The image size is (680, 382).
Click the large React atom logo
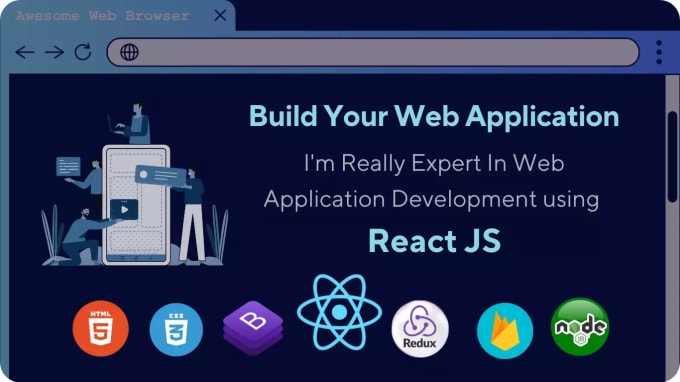[x=339, y=312]
